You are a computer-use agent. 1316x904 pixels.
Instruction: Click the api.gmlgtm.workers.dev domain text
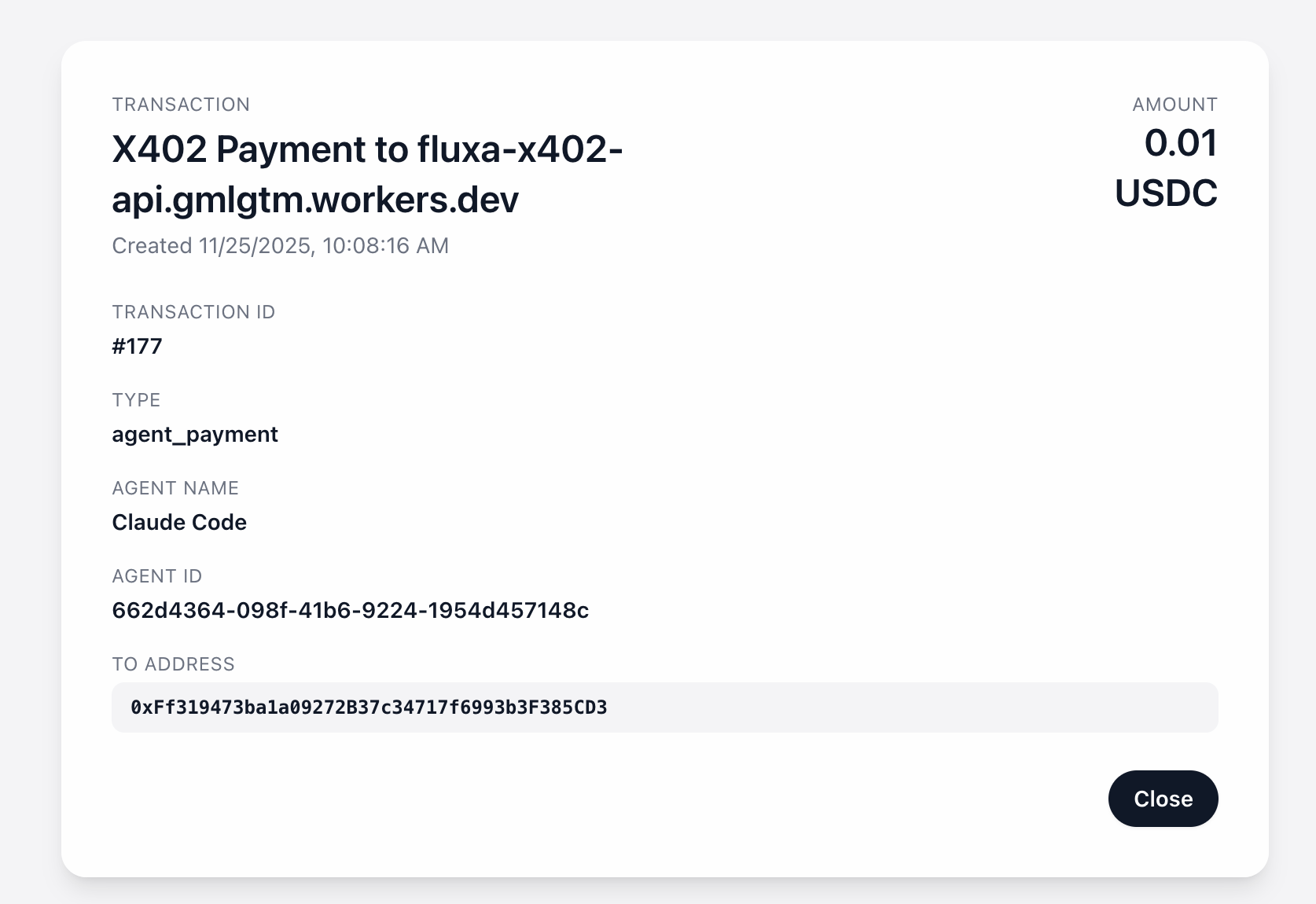click(315, 200)
